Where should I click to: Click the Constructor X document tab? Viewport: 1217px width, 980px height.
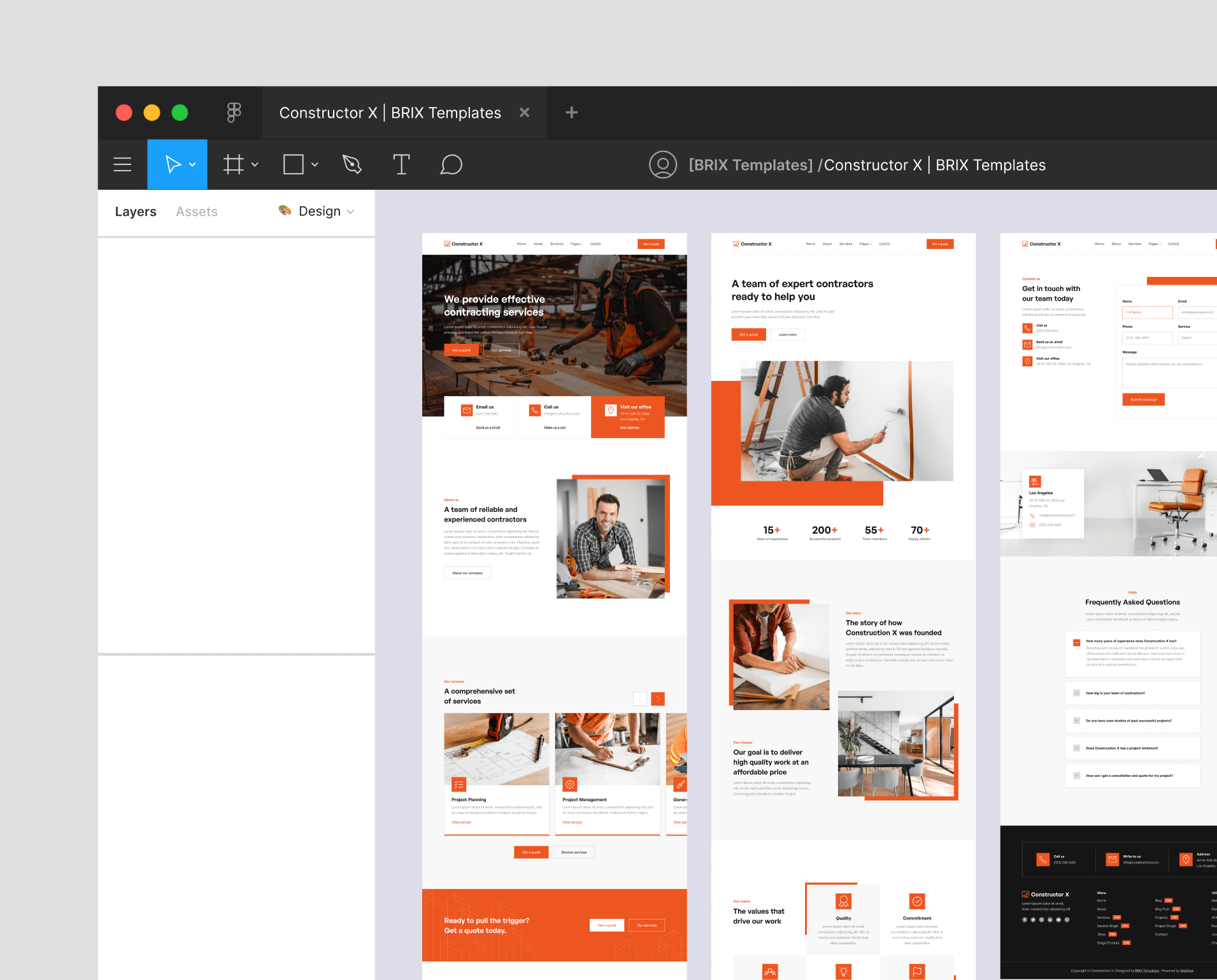pos(390,112)
